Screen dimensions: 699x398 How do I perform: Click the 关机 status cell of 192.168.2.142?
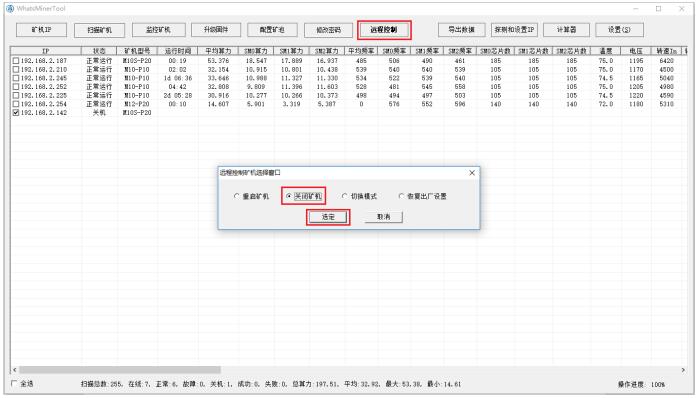[99, 113]
